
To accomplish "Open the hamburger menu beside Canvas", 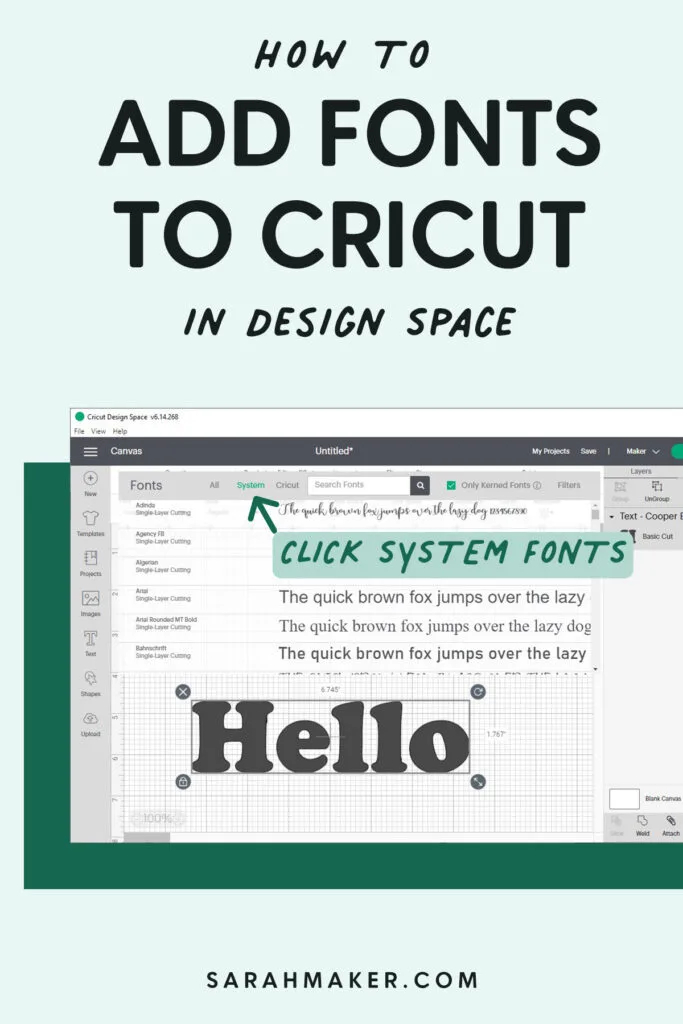I will [91, 451].
